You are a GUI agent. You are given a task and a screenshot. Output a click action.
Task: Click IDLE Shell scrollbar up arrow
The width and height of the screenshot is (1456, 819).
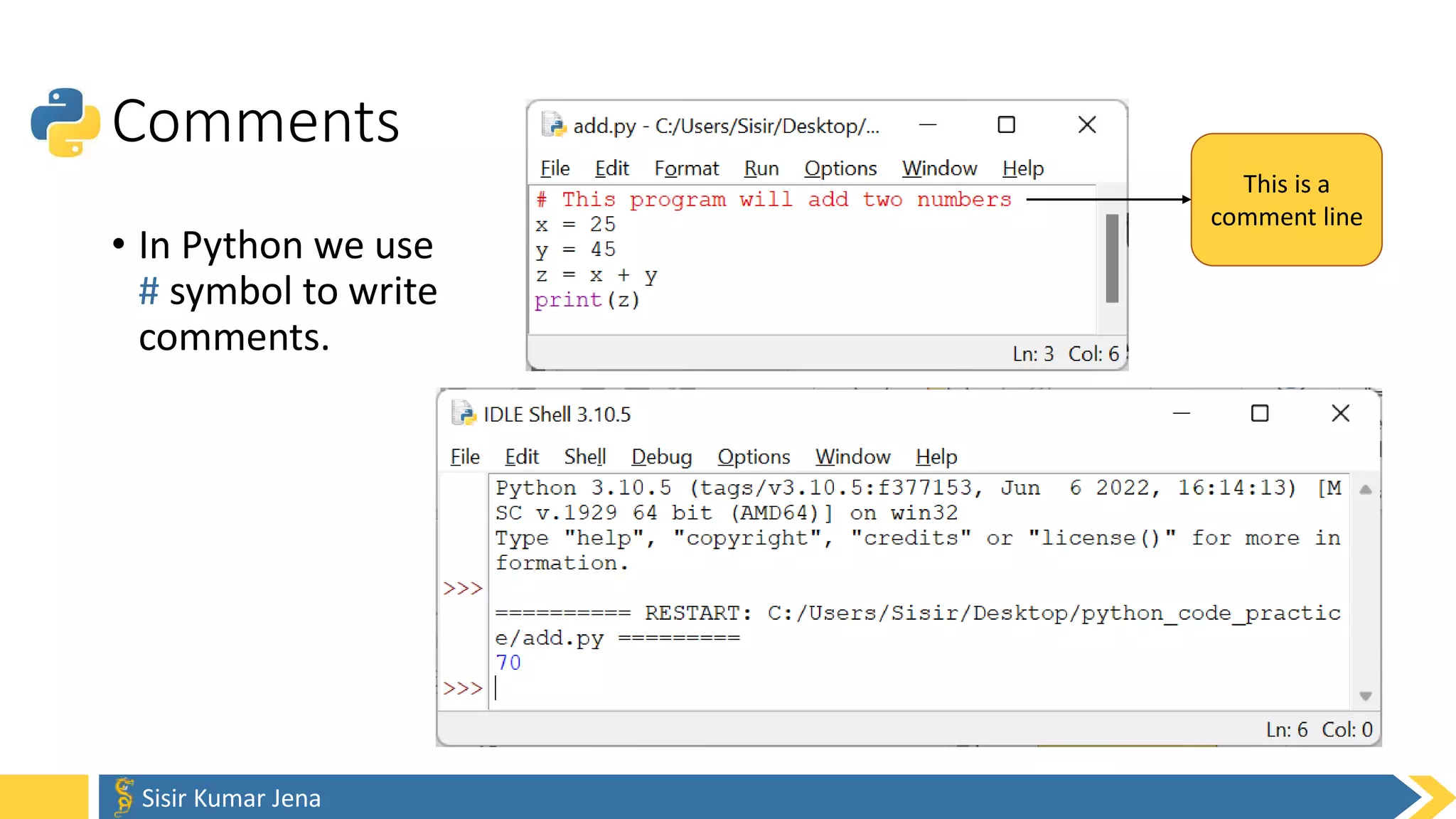[x=1365, y=489]
